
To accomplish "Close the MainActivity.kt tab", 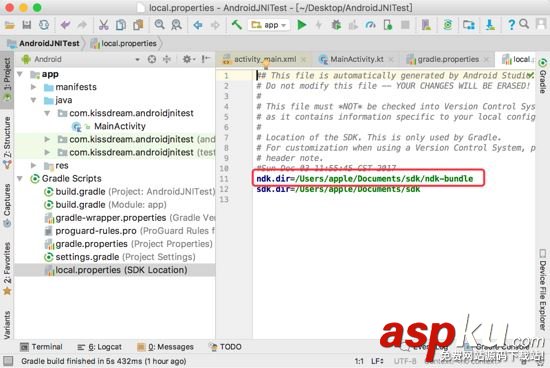I will (x=391, y=60).
